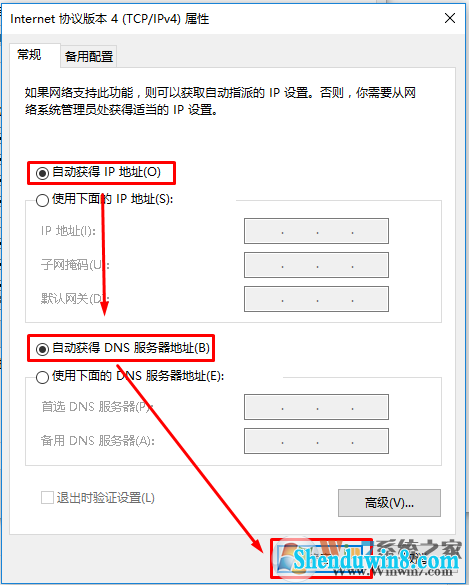Confirm with the red-outlined OK button
This screenshot has height=585, width=469.
pyautogui.click(x=322, y=559)
